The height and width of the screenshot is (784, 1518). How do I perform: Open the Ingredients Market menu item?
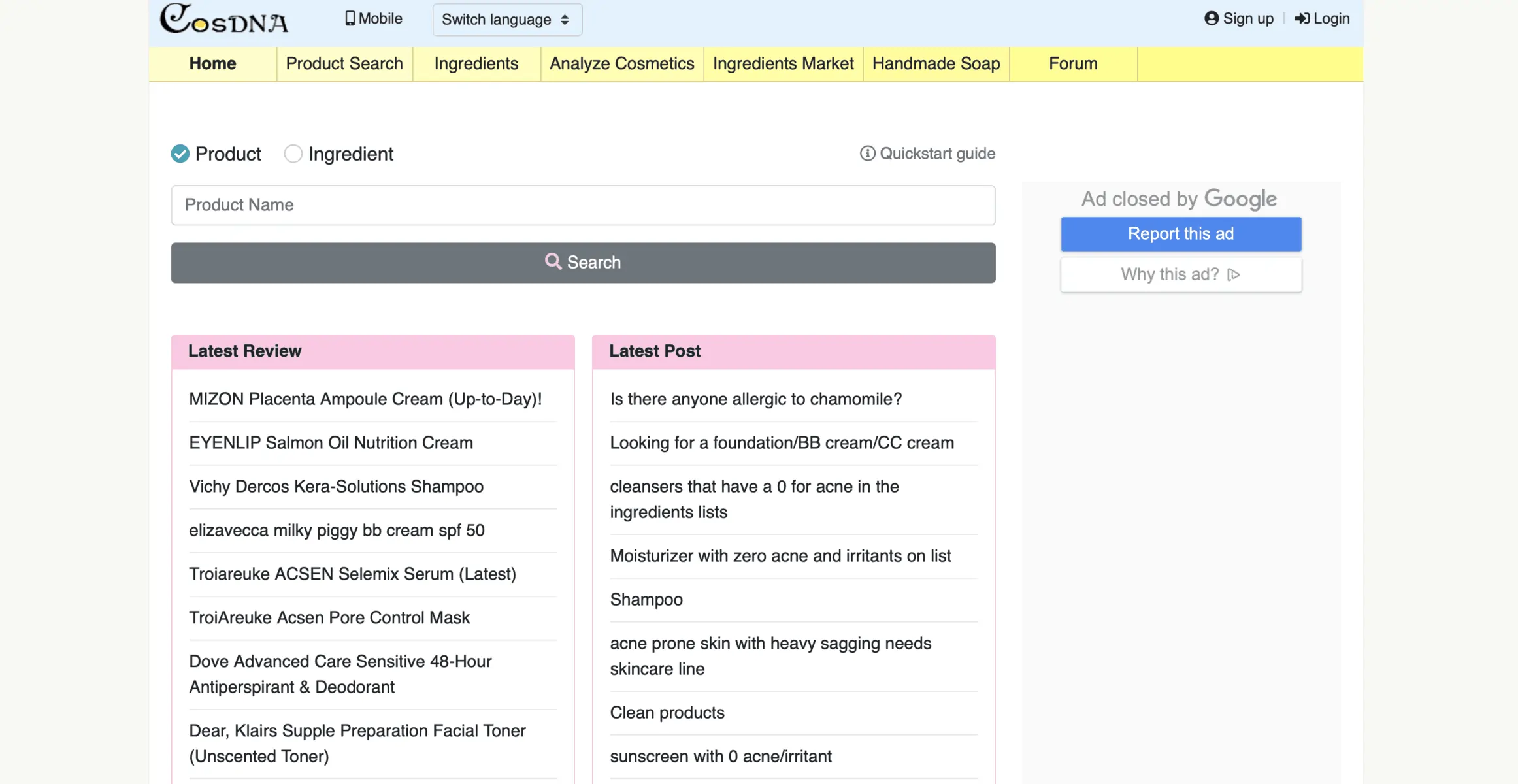click(x=783, y=64)
